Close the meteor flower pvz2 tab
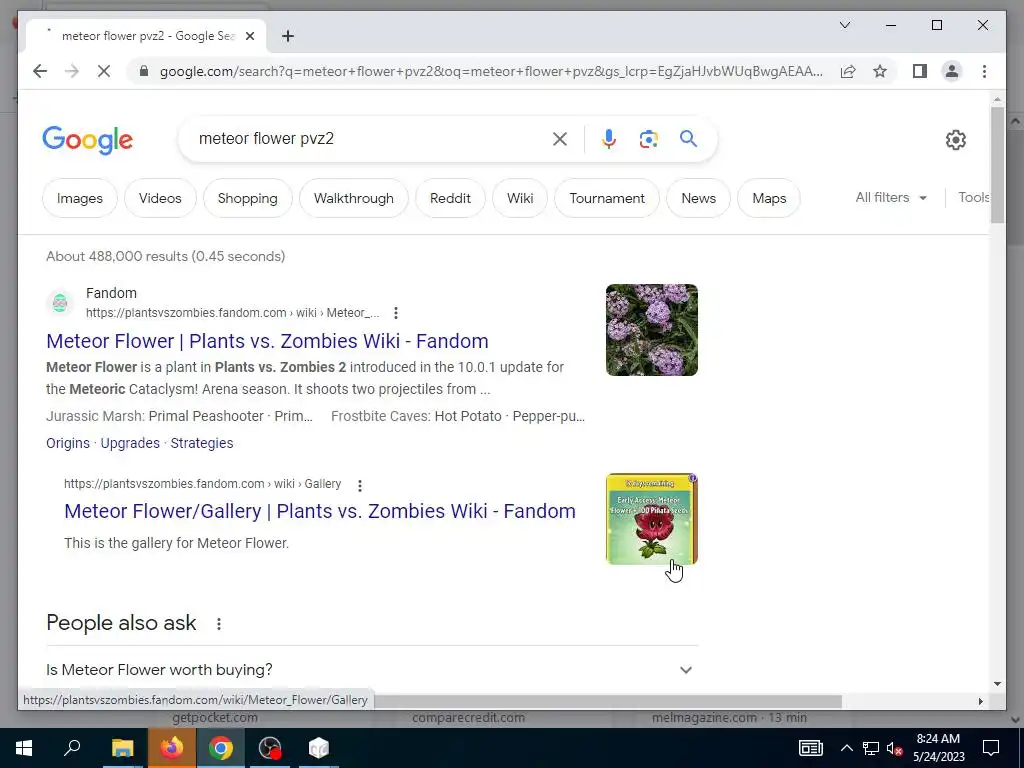 pyautogui.click(x=249, y=36)
